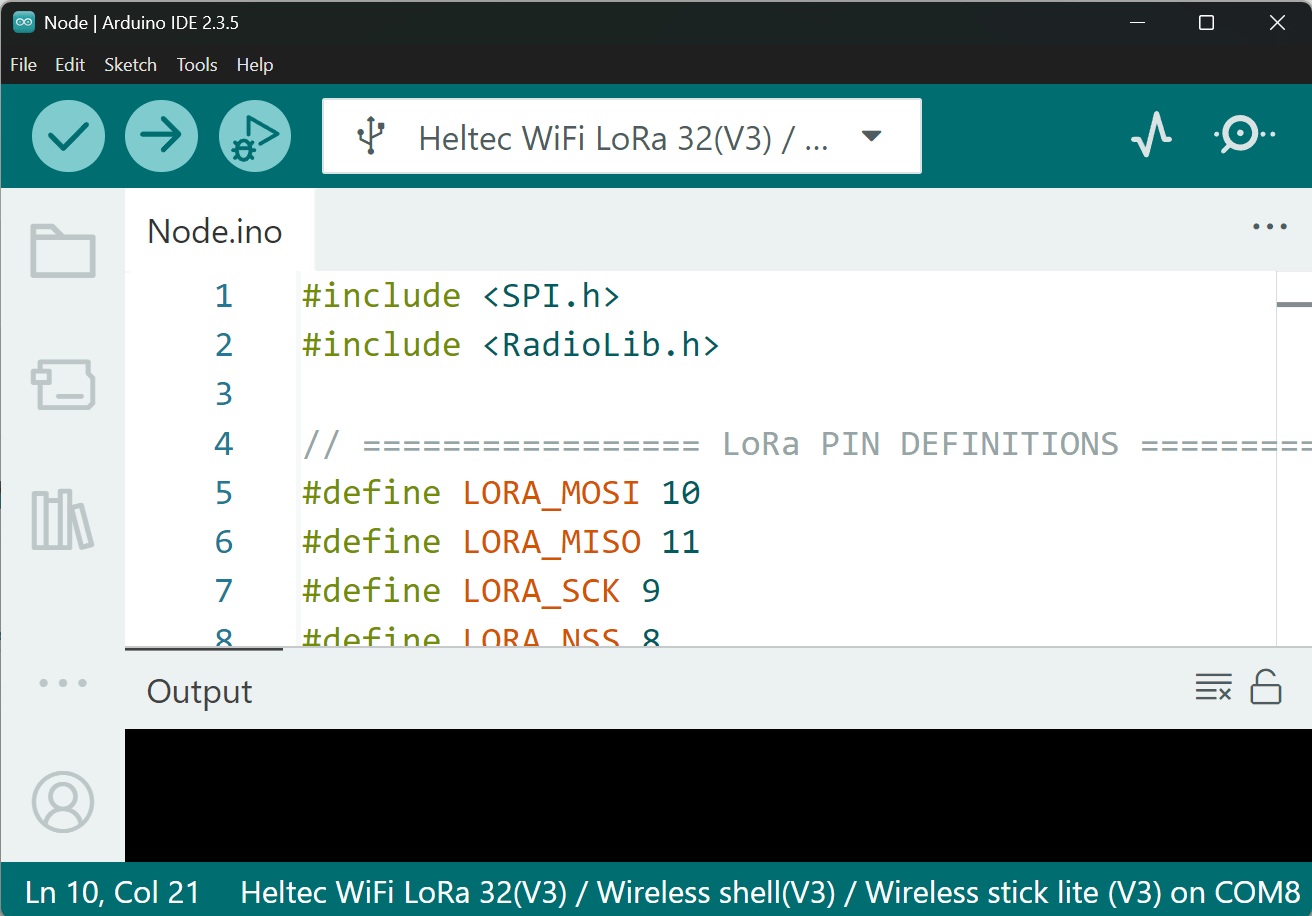Open the Sketch menu
This screenshot has height=916, width=1312.
(130, 65)
